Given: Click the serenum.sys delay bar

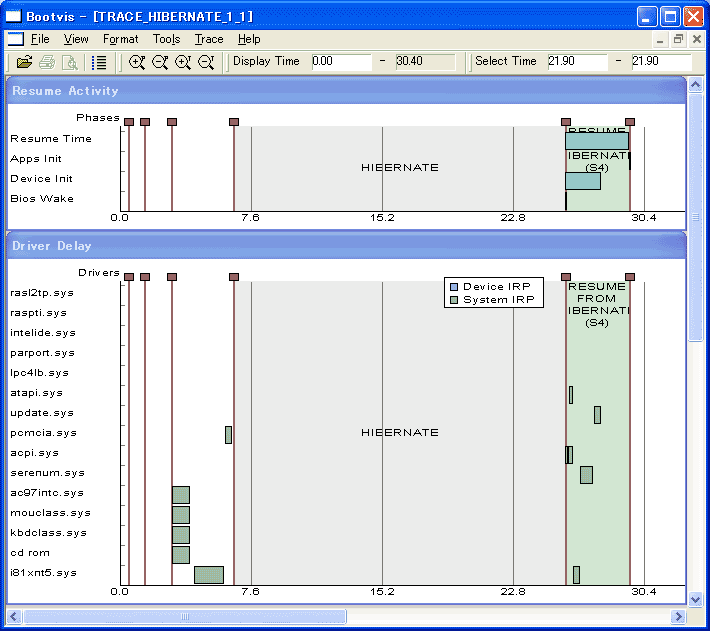Looking at the screenshot, I should 586,475.
